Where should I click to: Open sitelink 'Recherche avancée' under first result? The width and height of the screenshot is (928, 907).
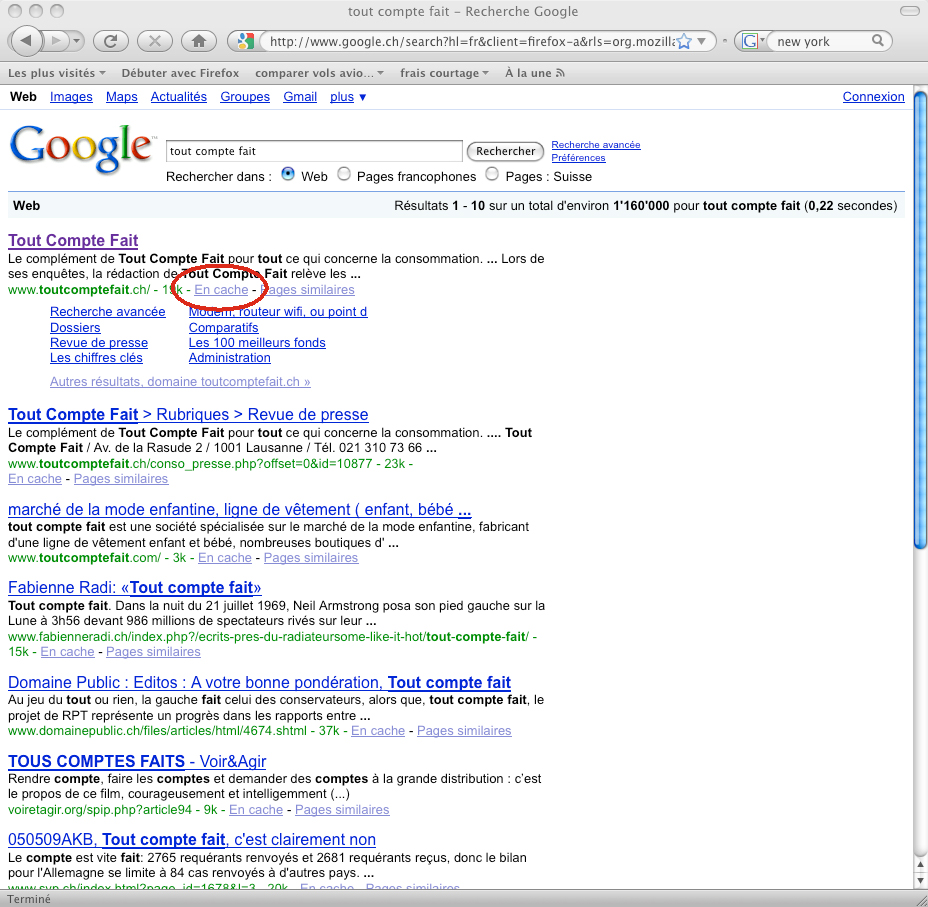[108, 312]
